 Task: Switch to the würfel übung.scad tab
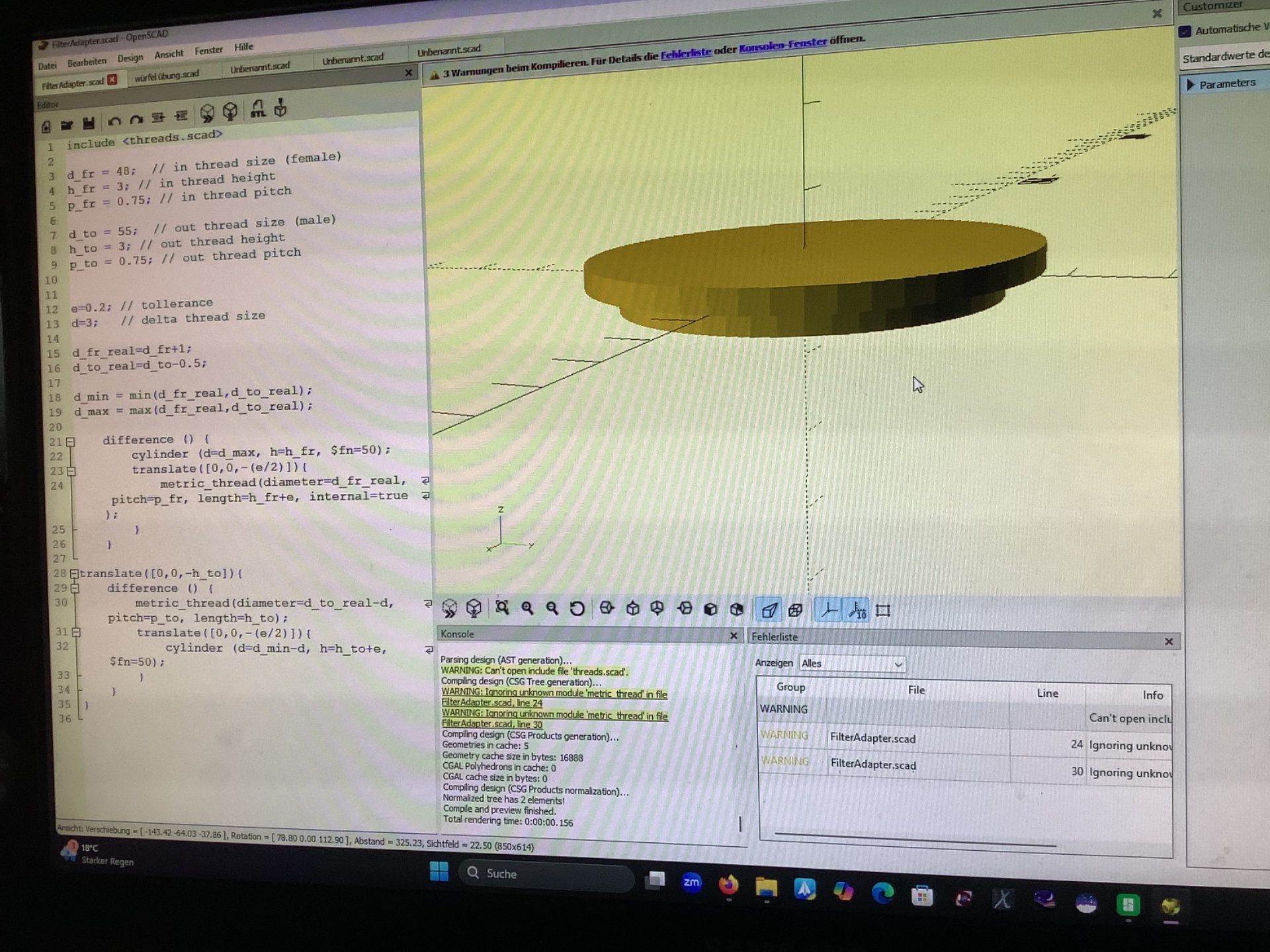click(x=167, y=75)
